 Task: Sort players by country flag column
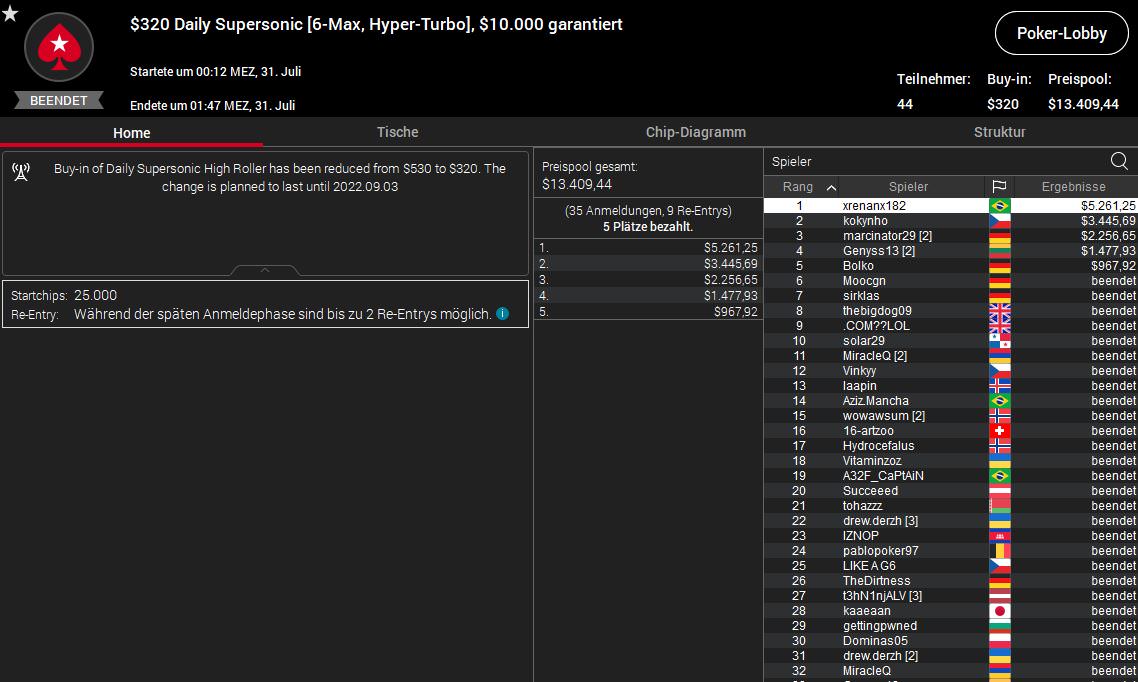pyautogui.click(x=998, y=187)
